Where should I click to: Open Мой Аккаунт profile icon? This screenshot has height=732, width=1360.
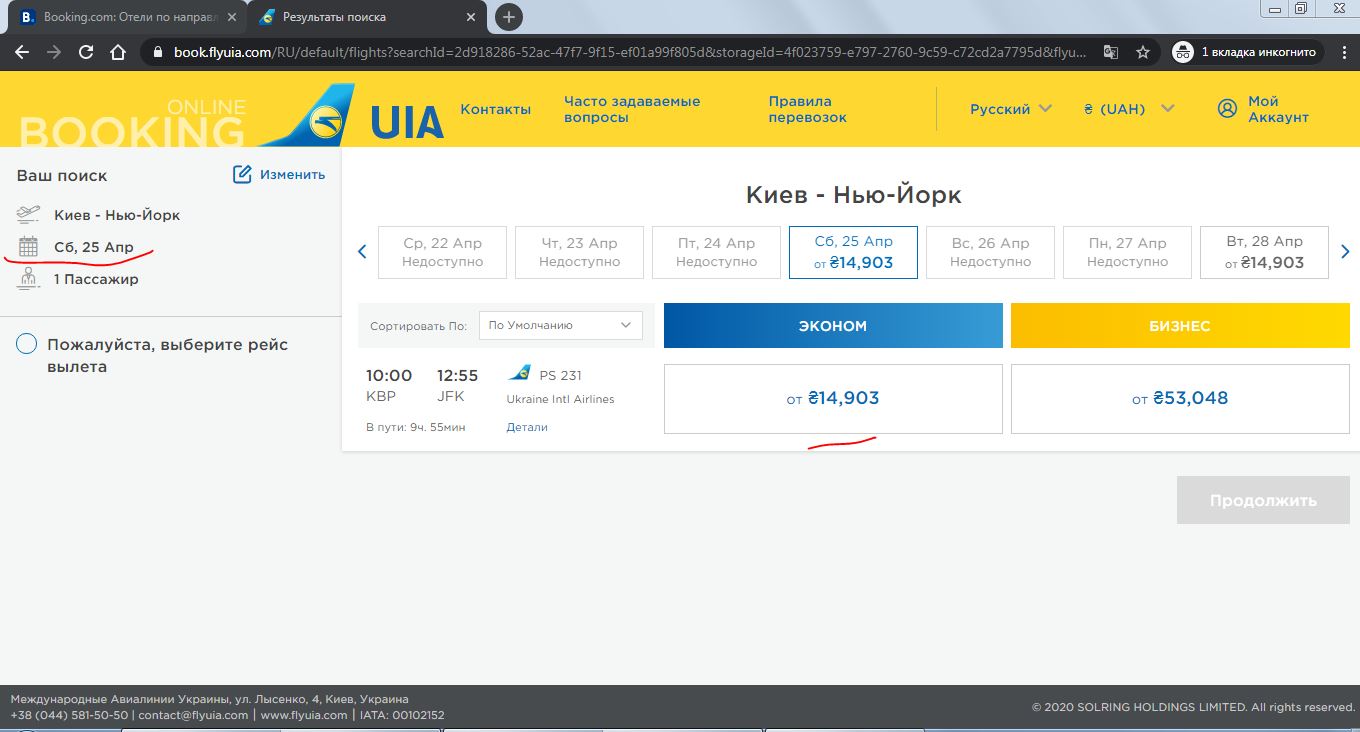(x=1227, y=109)
